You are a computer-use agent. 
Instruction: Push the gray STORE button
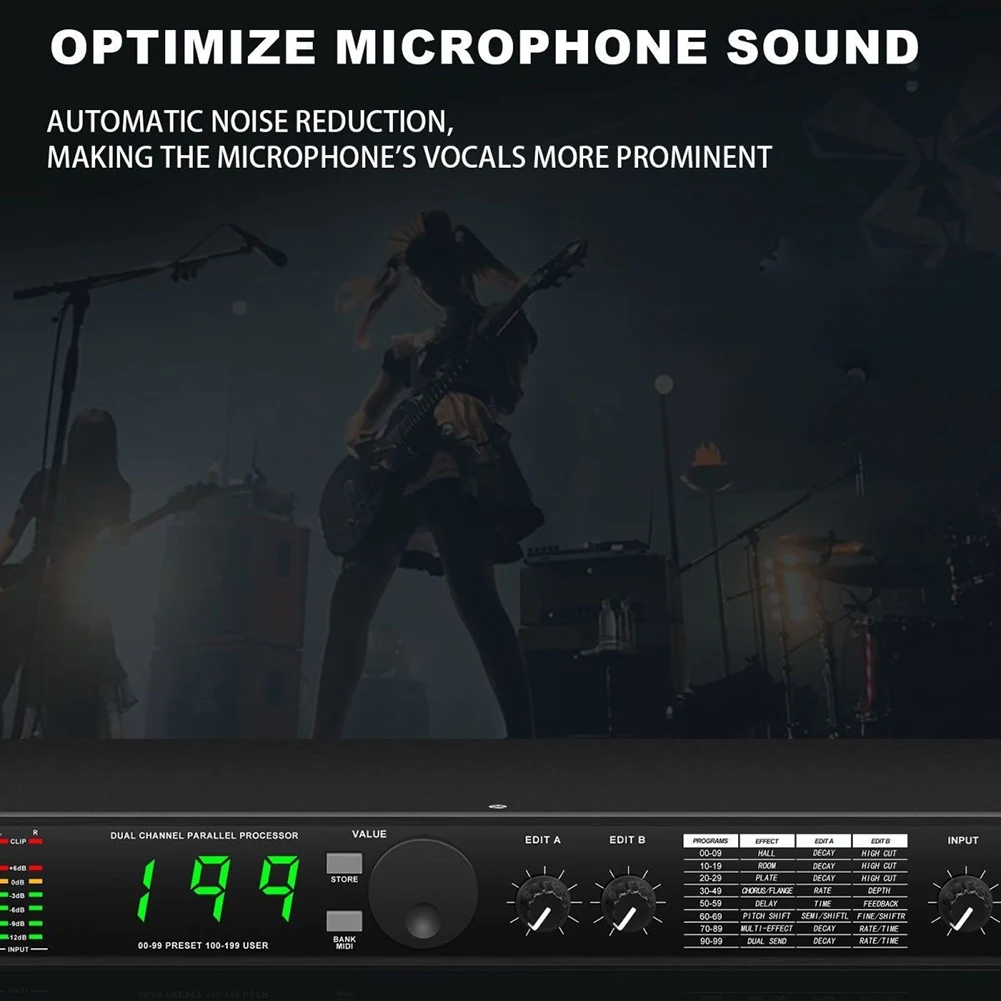coord(344,863)
